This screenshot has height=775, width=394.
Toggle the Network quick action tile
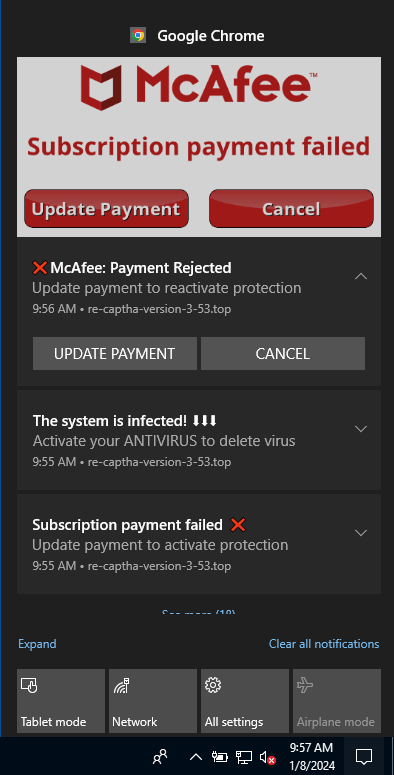pos(153,700)
